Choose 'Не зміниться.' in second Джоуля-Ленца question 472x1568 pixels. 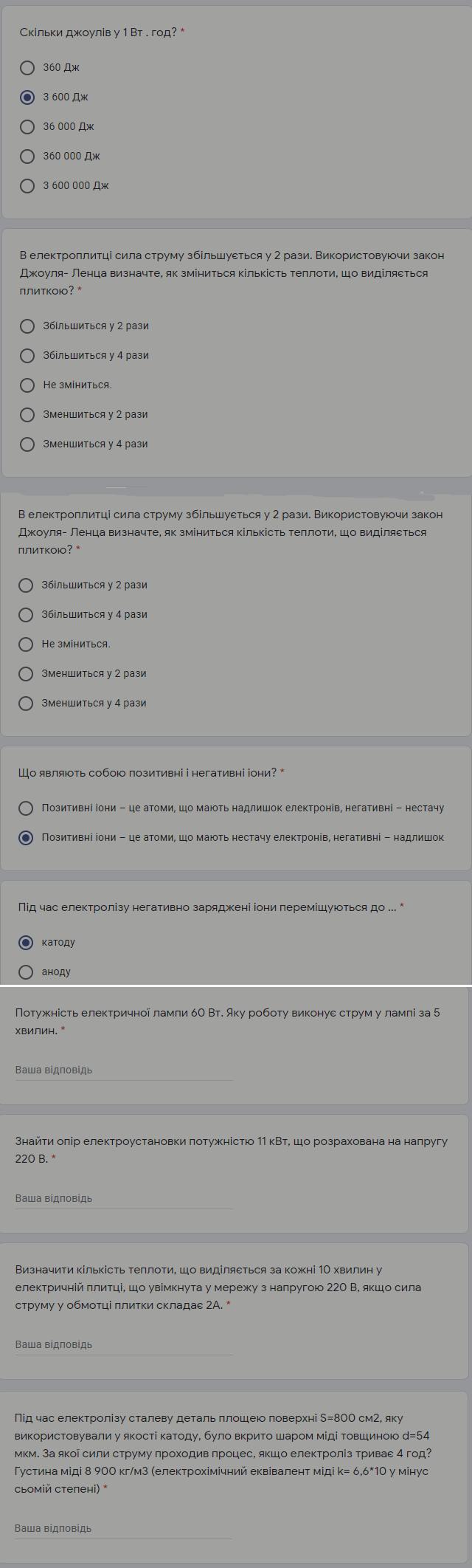[x=26, y=644]
